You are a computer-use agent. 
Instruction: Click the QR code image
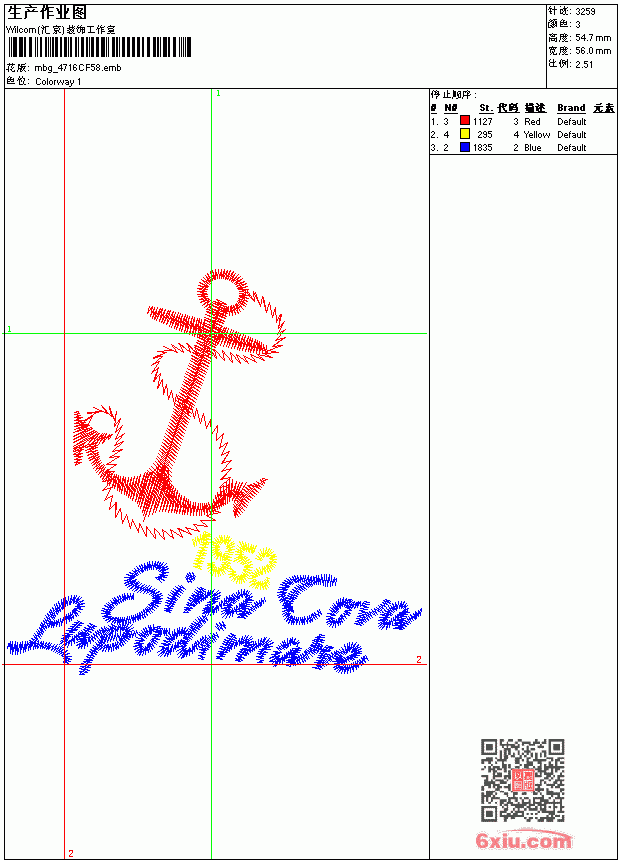click(x=522, y=780)
